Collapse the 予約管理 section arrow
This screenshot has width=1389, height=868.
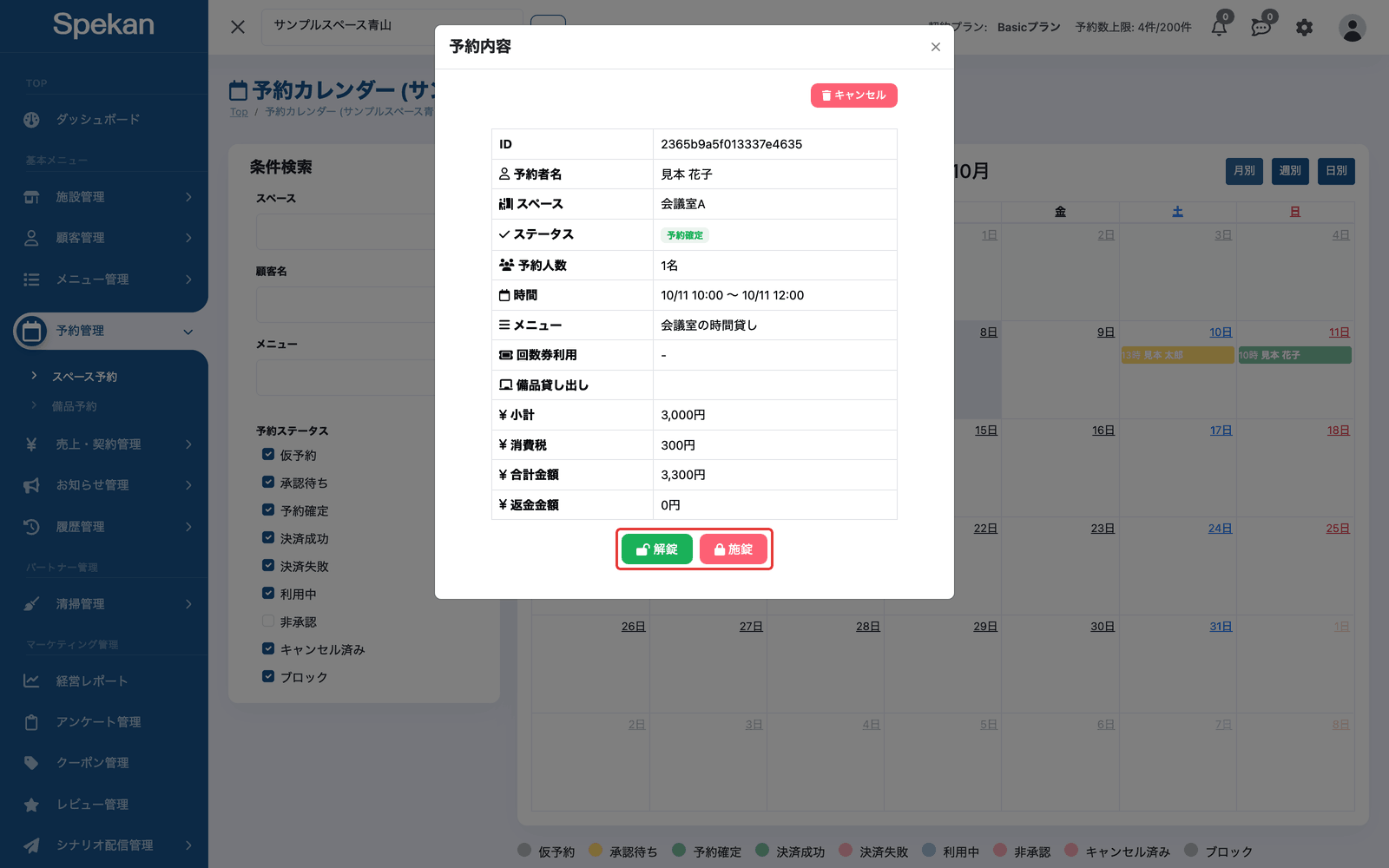pos(188,332)
